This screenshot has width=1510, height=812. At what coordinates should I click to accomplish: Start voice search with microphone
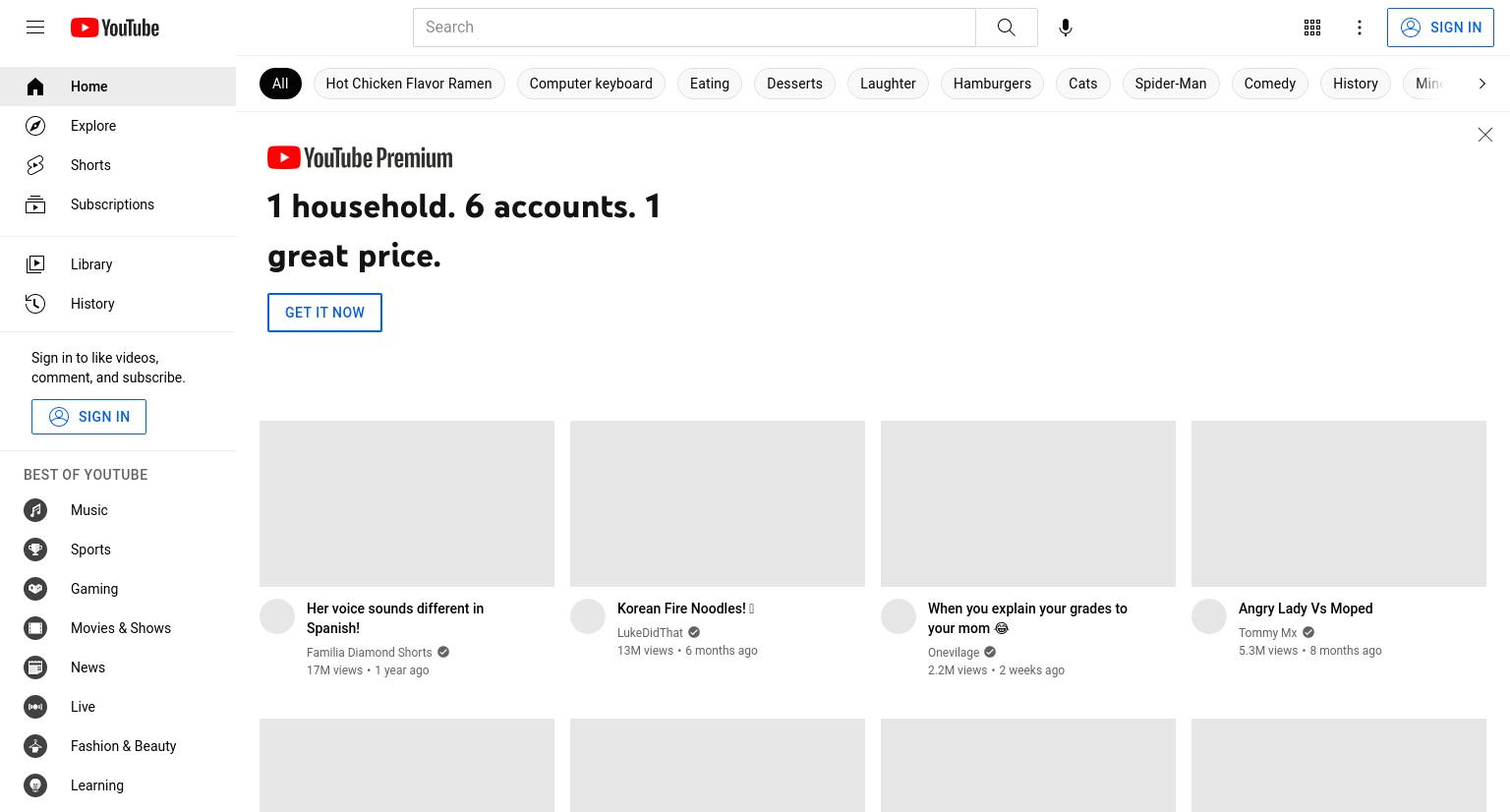(1066, 28)
